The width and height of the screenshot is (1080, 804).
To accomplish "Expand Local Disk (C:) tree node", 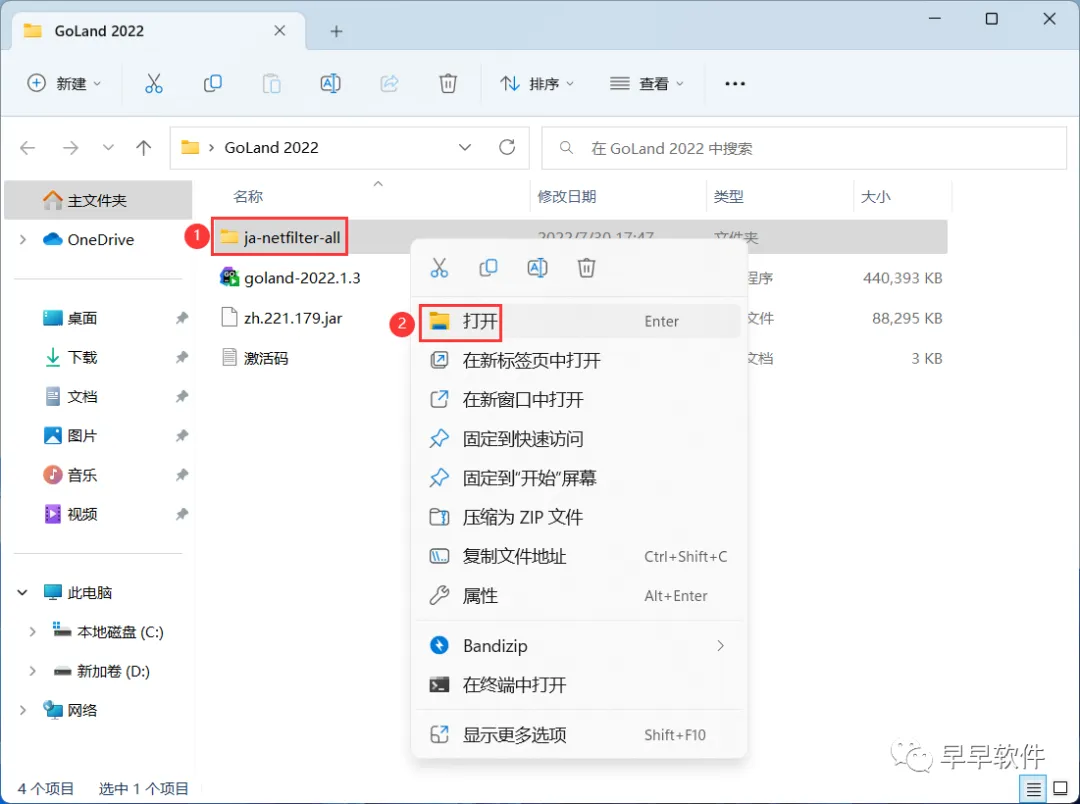I will [x=32, y=632].
